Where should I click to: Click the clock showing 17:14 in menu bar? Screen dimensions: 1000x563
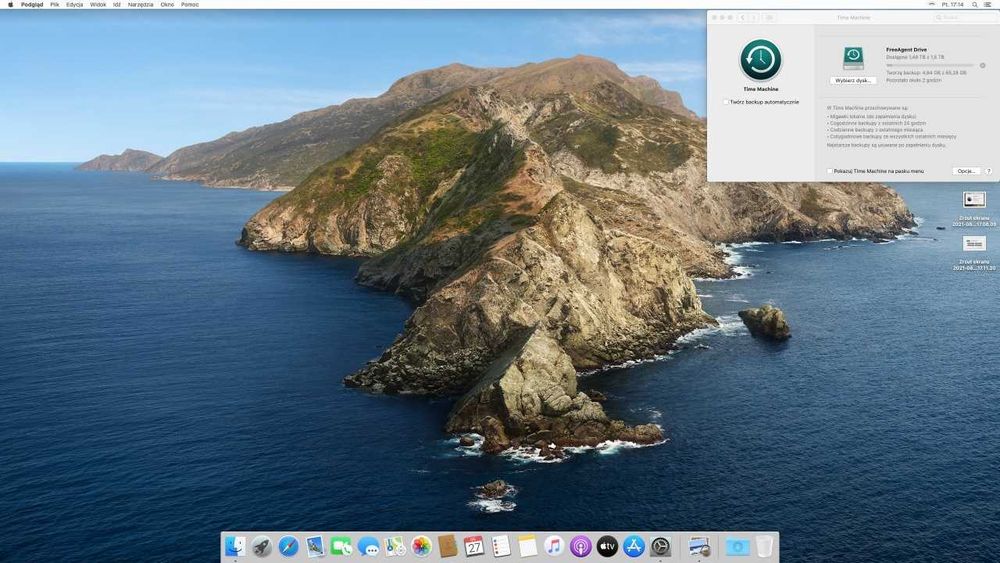point(953,4)
